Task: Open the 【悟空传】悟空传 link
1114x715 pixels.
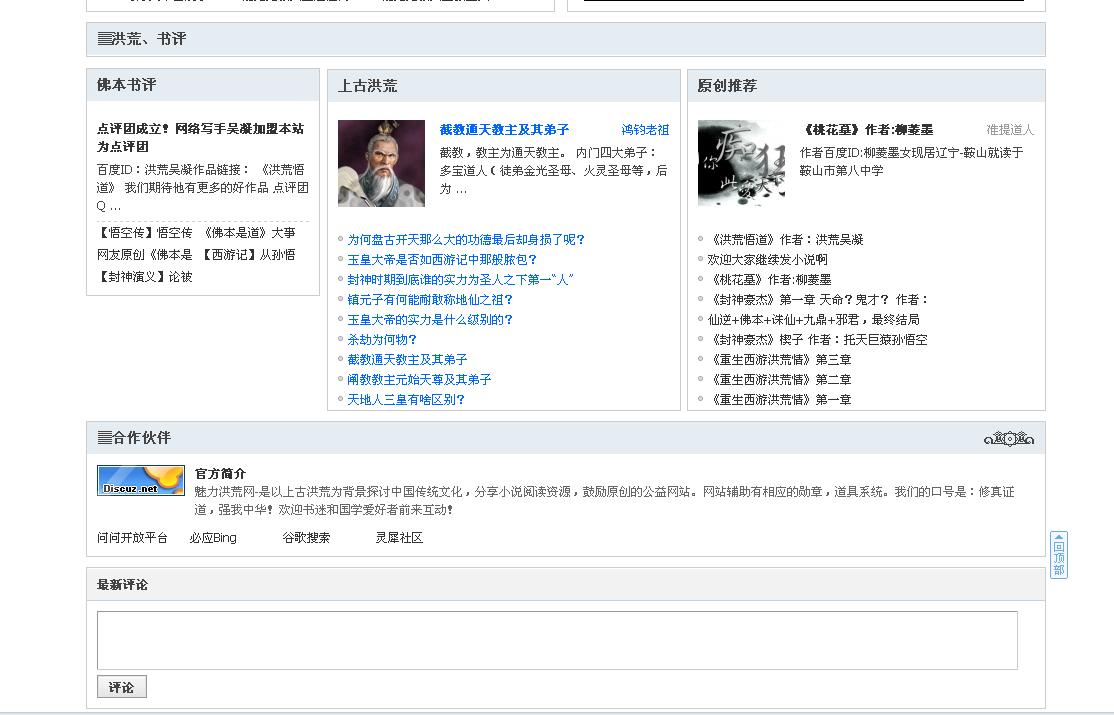Action: point(145,233)
